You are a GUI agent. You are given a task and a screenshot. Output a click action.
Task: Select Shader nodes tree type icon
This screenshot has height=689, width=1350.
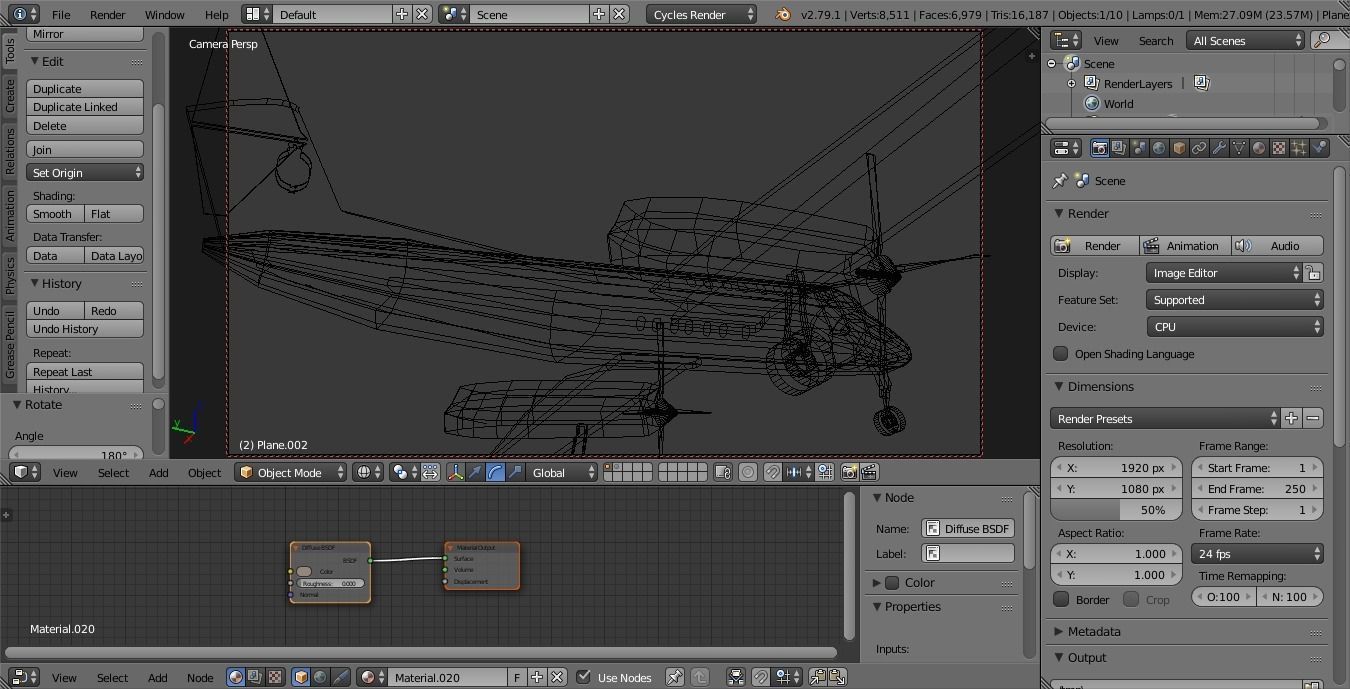click(x=235, y=677)
